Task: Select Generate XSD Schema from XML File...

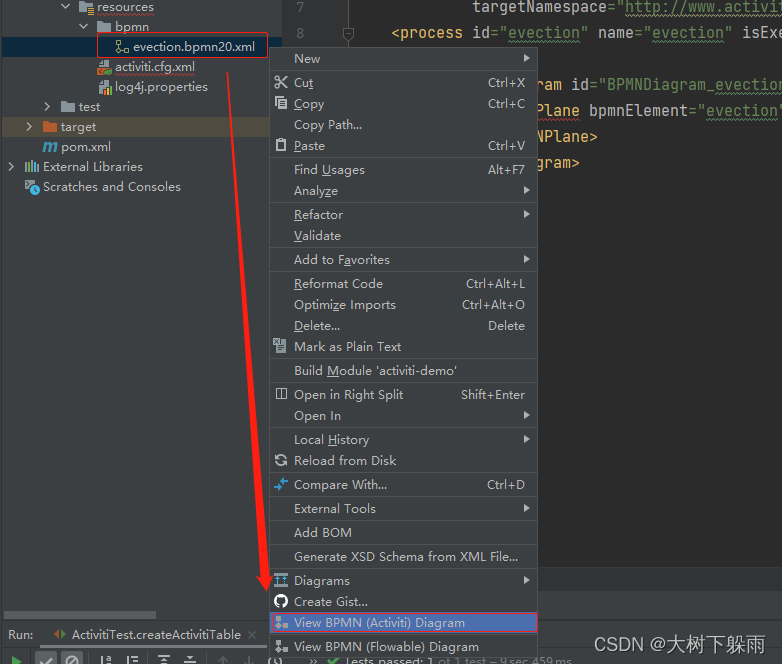Action: (403, 556)
